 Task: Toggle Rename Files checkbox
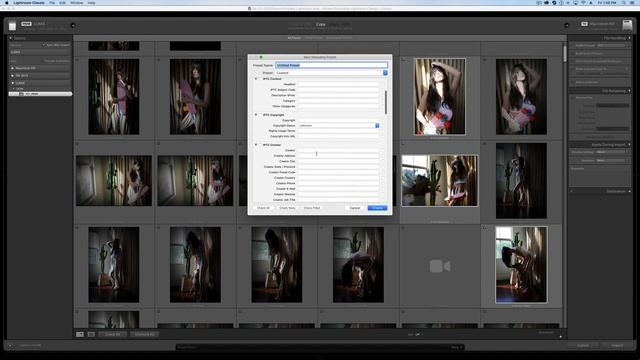click(x=573, y=98)
